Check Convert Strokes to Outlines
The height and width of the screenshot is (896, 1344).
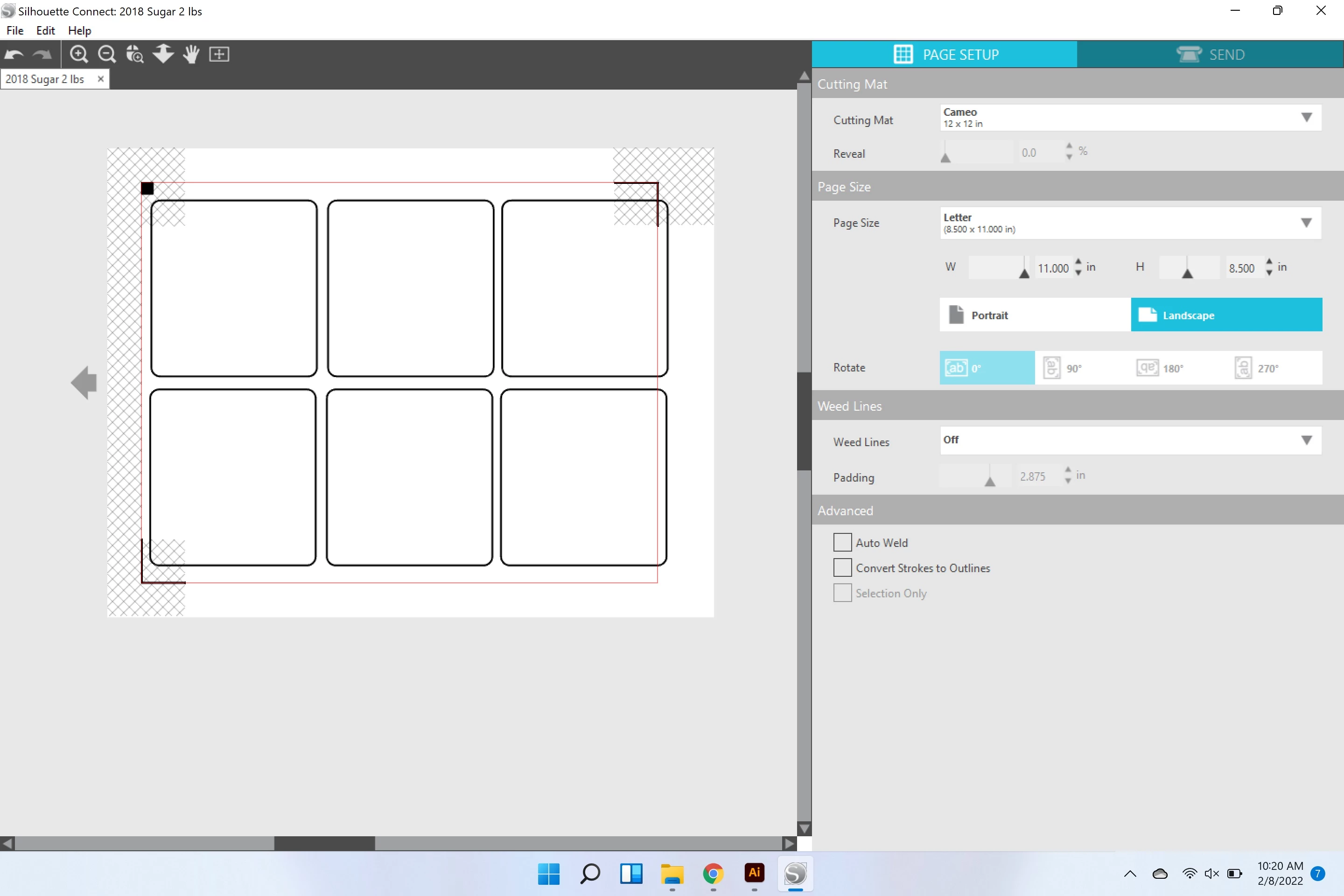(x=842, y=567)
